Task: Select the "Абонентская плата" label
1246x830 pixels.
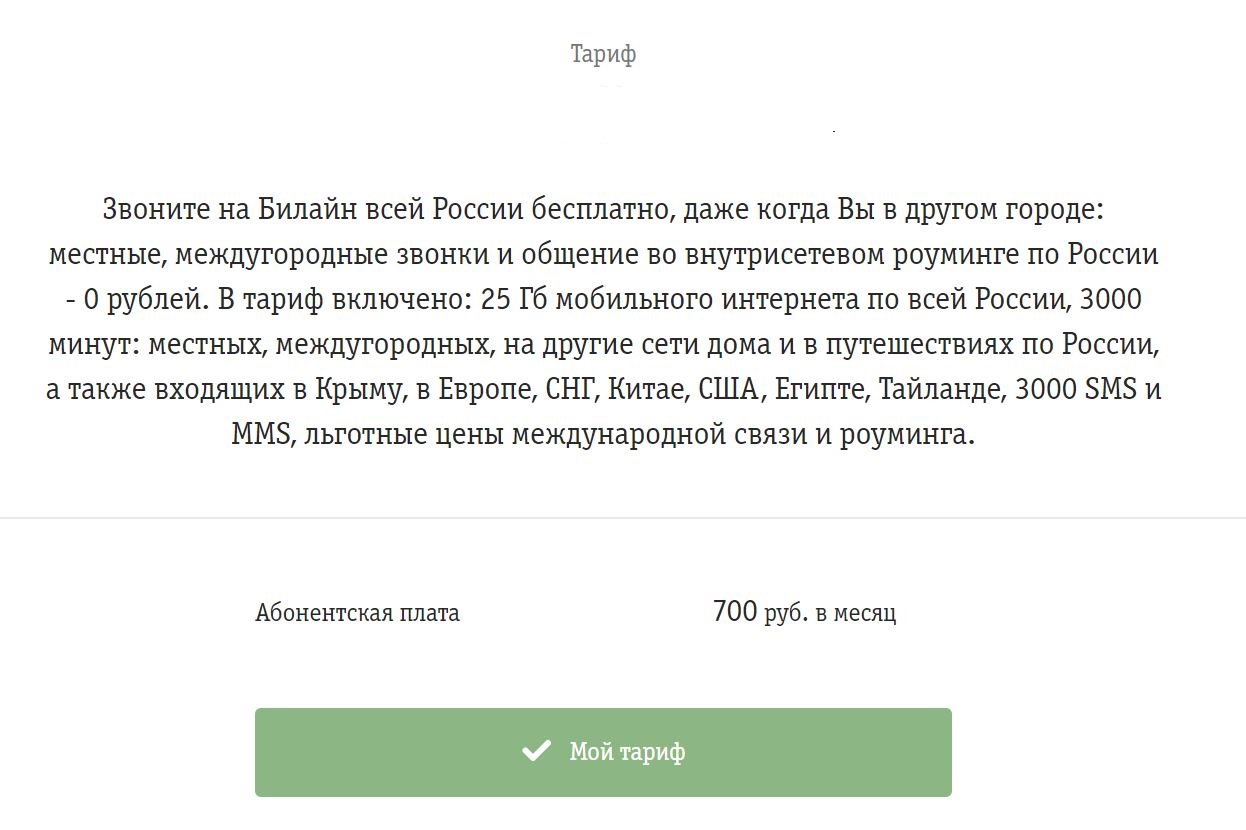Action: 357,612
